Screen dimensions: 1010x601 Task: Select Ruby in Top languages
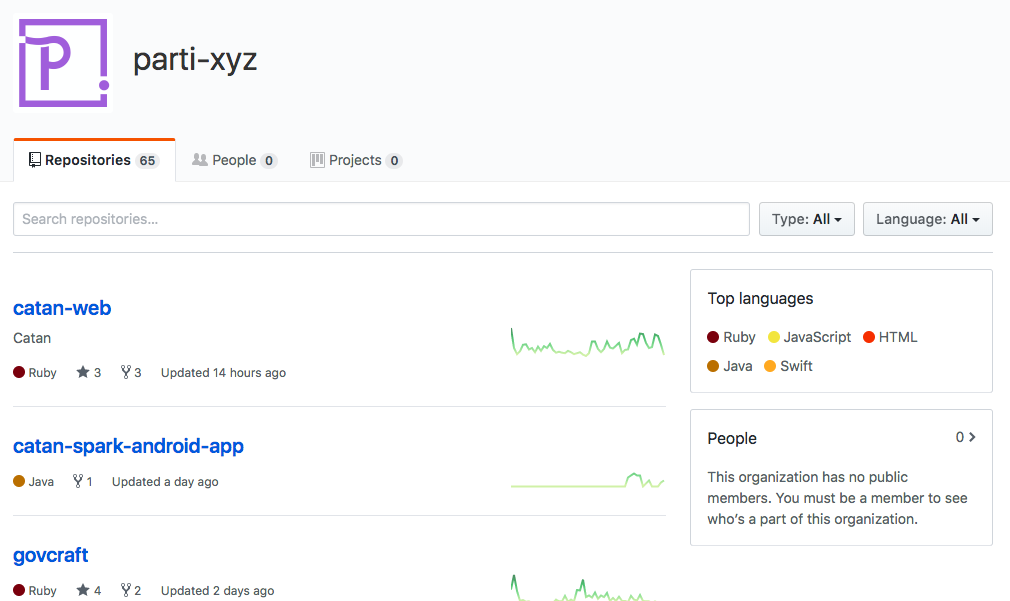739,337
